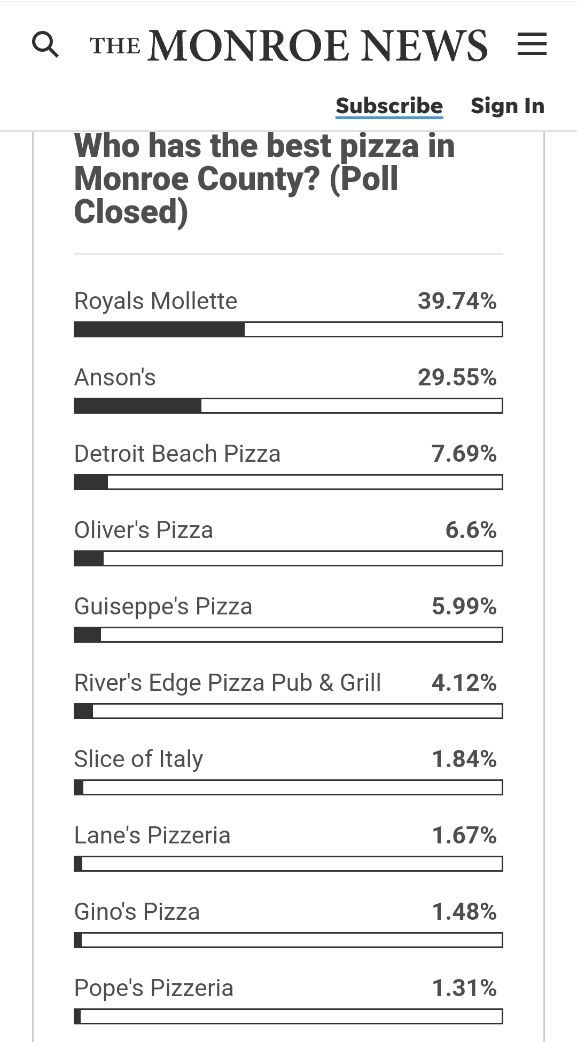Click the Anson's option label
The width and height of the screenshot is (577, 1042).
(x=114, y=377)
